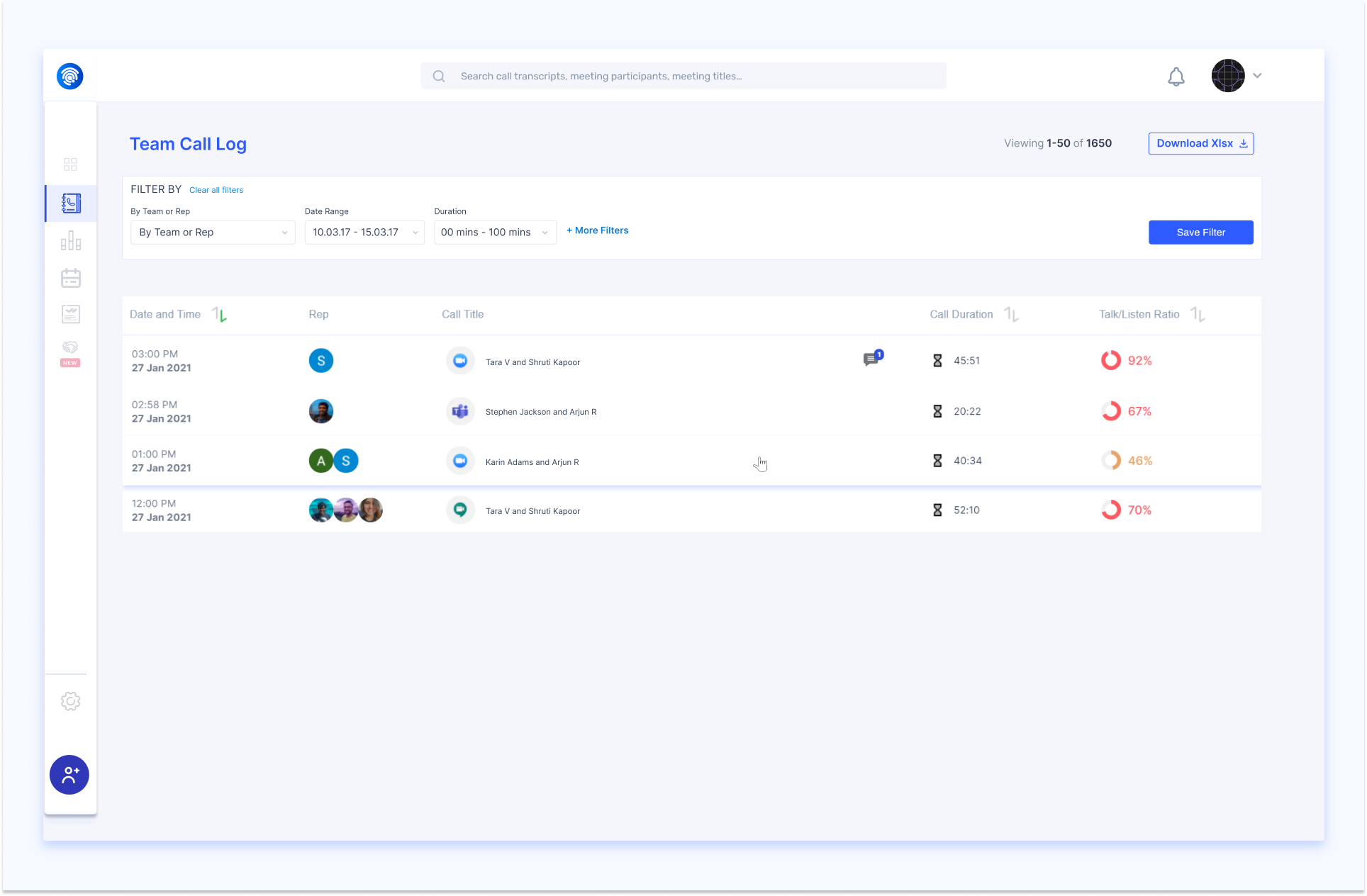This screenshot has height=896, width=1367.
Task: Click the app logo icon
Action: click(x=70, y=76)
